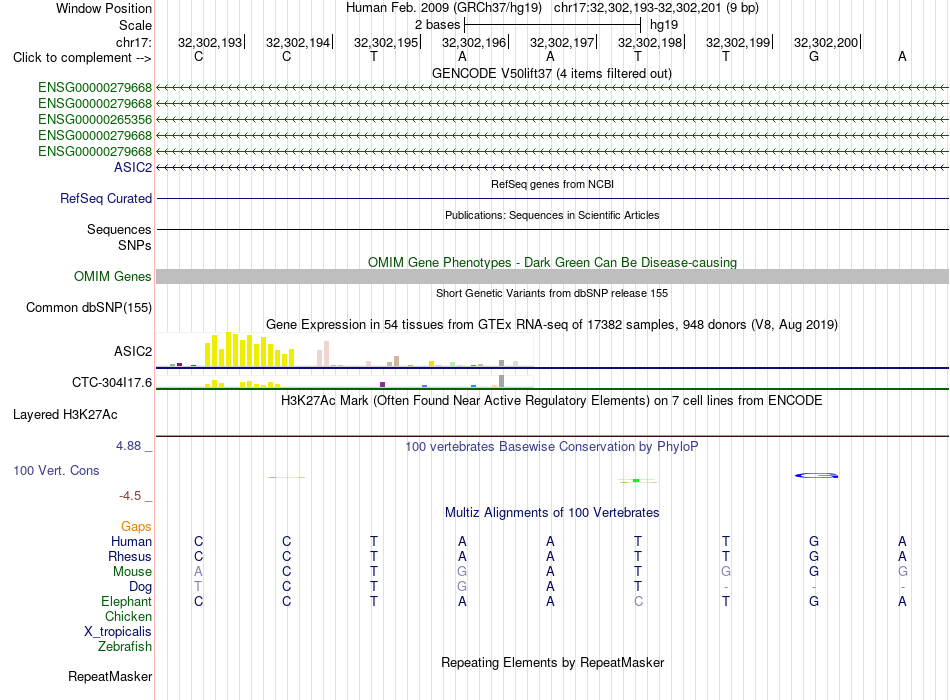Viewport: 950px width, 700px height.
Task: Click the gray bar in CTC-304I17.6 expression
Action: (x=502, y=381)
